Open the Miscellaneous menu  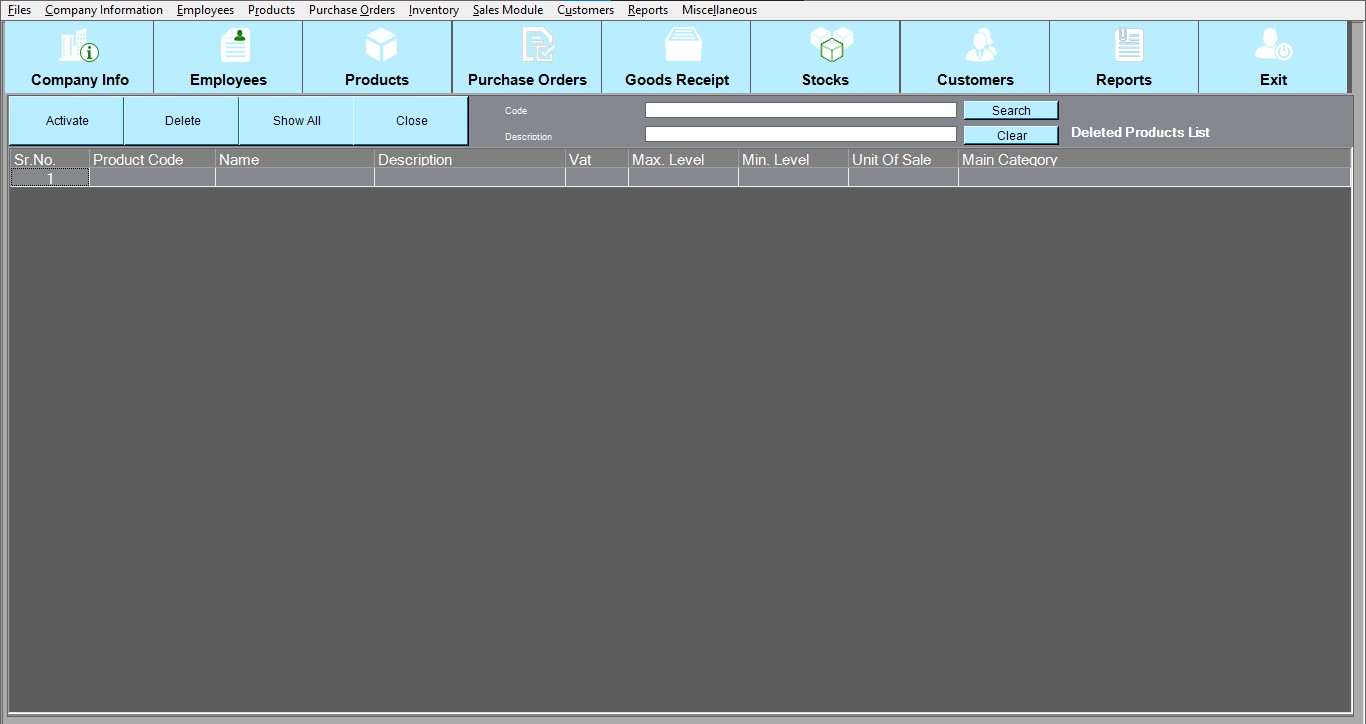(x=719, y=10)
